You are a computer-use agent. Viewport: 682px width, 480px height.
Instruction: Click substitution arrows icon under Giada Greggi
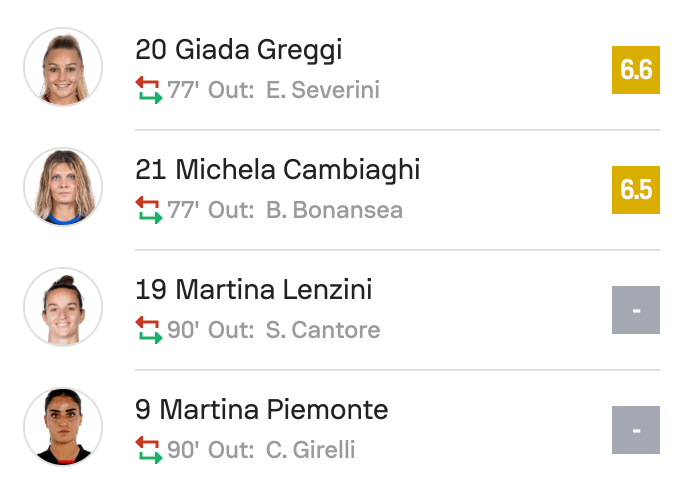click(148, 90)
